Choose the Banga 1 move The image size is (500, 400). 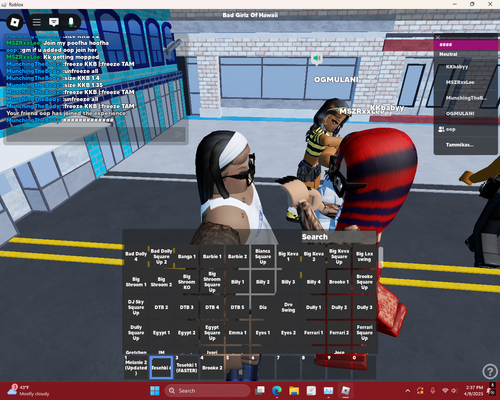(x=187, y=256)
